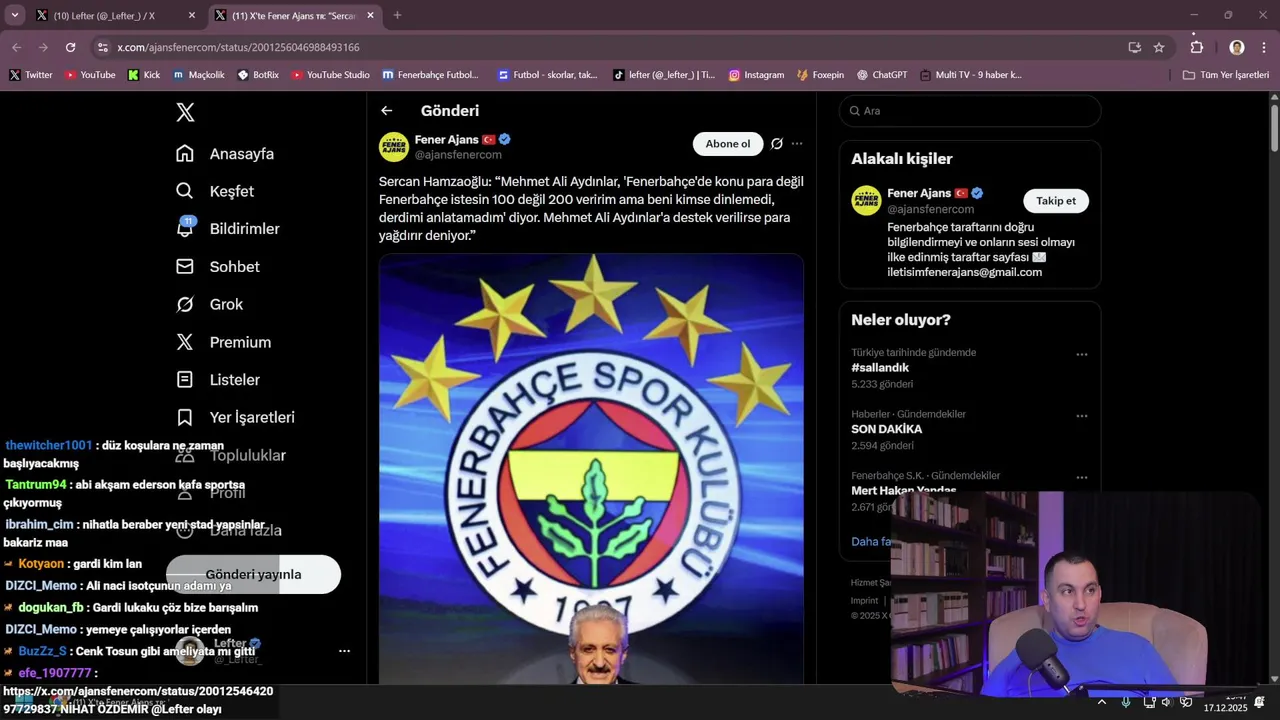
Task: Open the tab search dropdown
Action: tap(14, 15)
